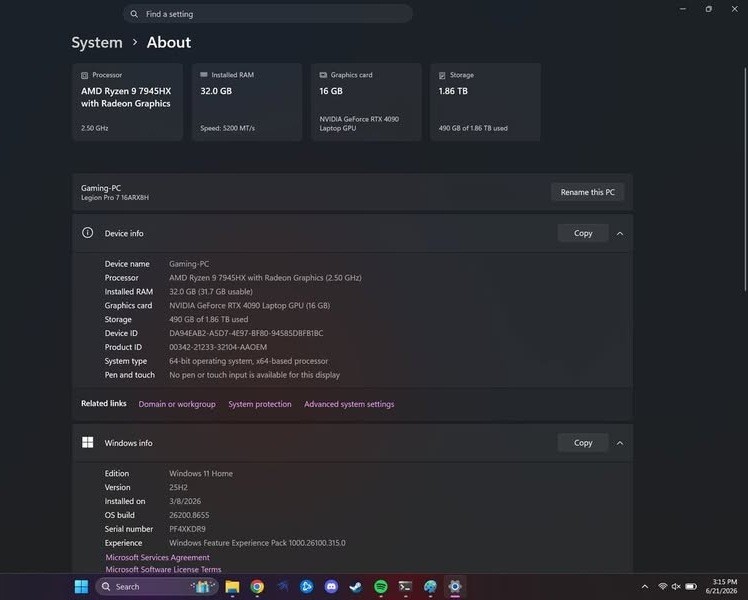Open the globe paint-palette app in taskbar
This screenshot has width=748, height=600.
[x=430, y=587]
